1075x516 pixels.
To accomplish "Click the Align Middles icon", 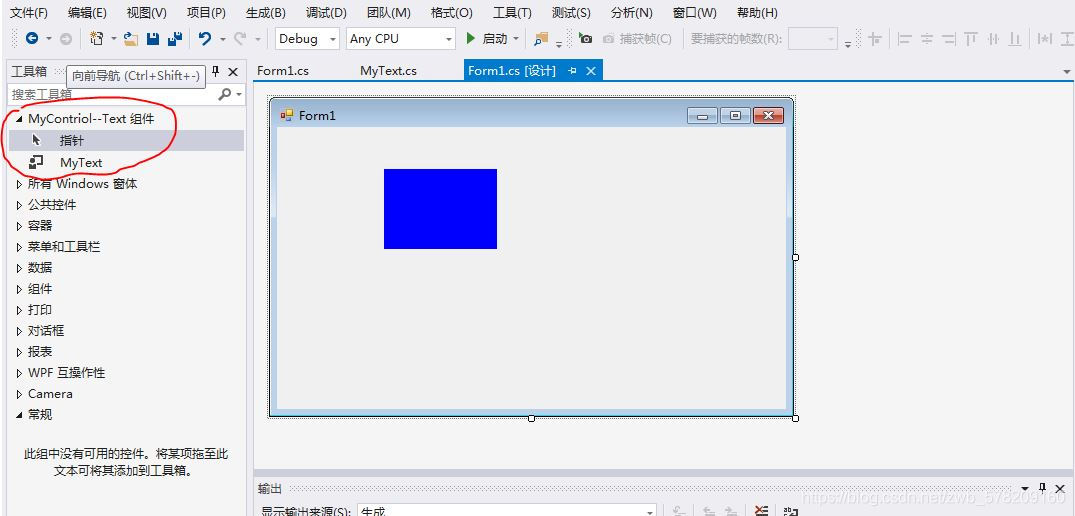I will (x=993, y=39).
